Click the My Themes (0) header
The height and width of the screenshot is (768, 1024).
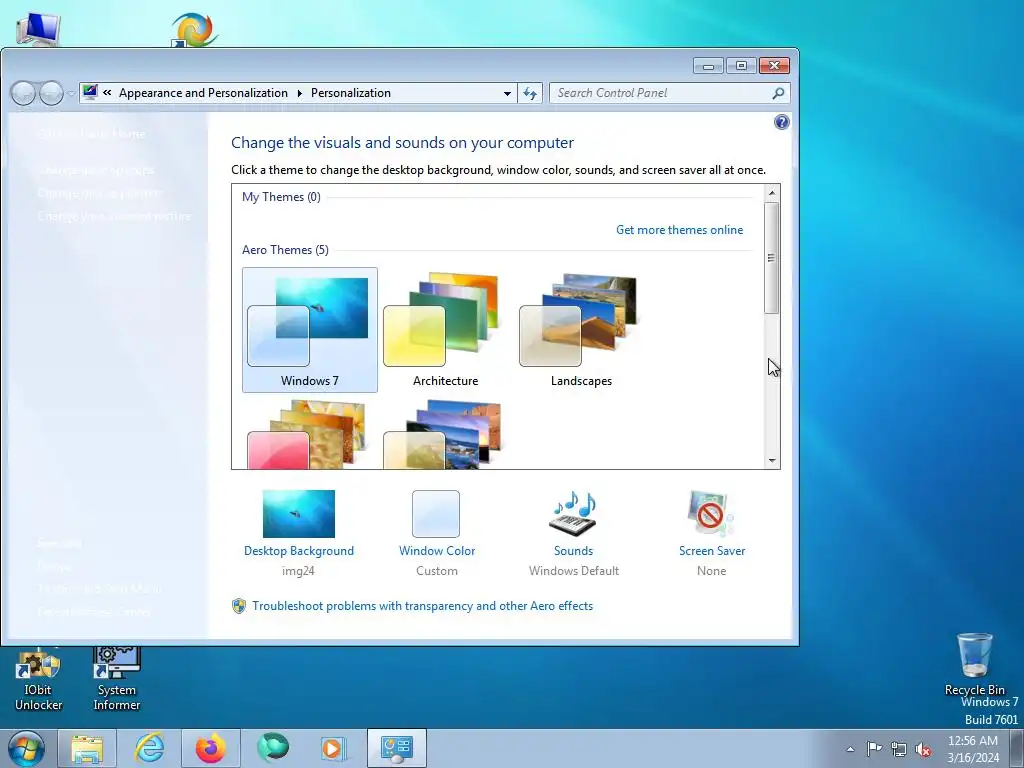pyautogui.click(x=281, y=197)
